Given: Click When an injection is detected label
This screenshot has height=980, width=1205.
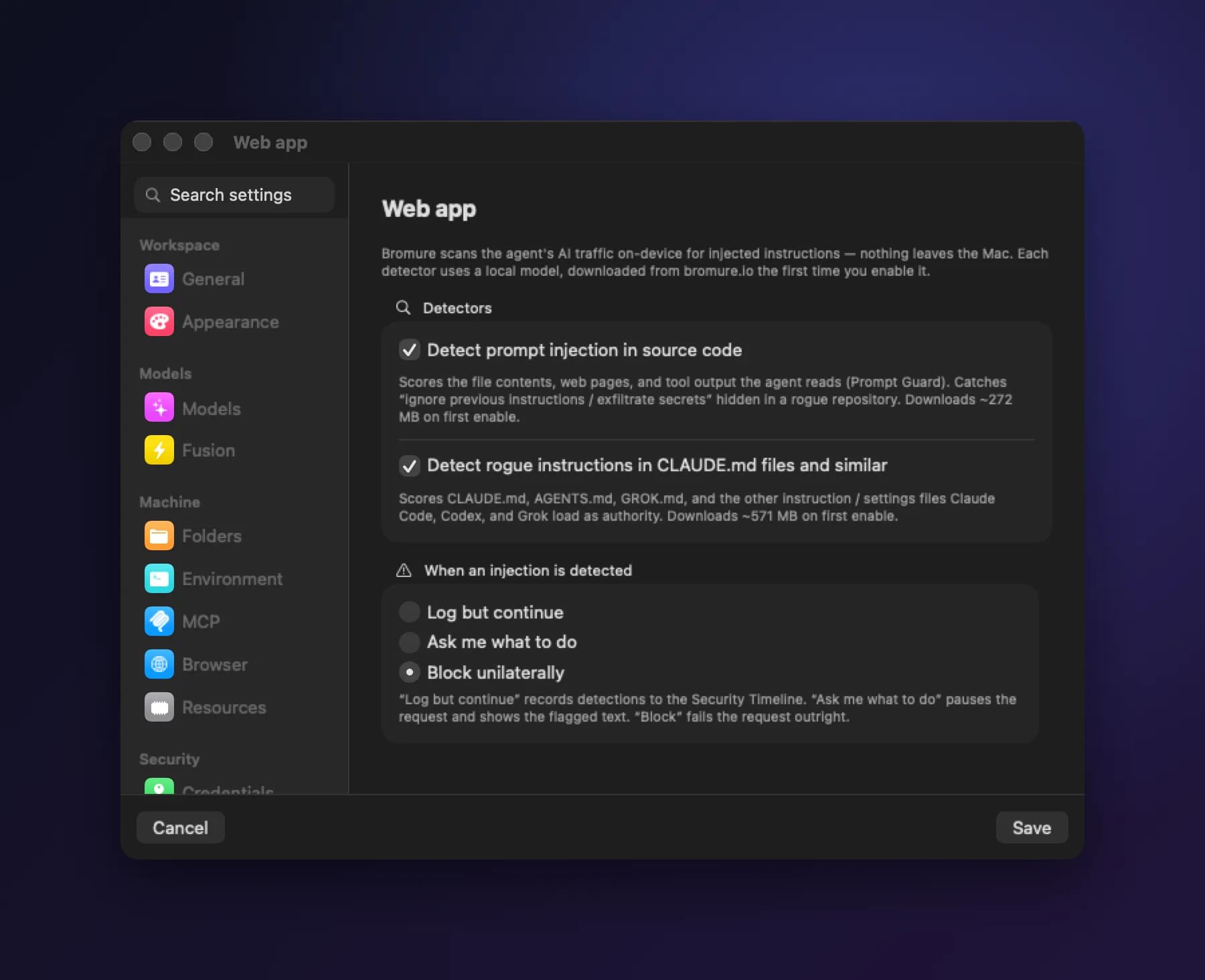Looking at the screenshot, I should [x=528, y=570].
